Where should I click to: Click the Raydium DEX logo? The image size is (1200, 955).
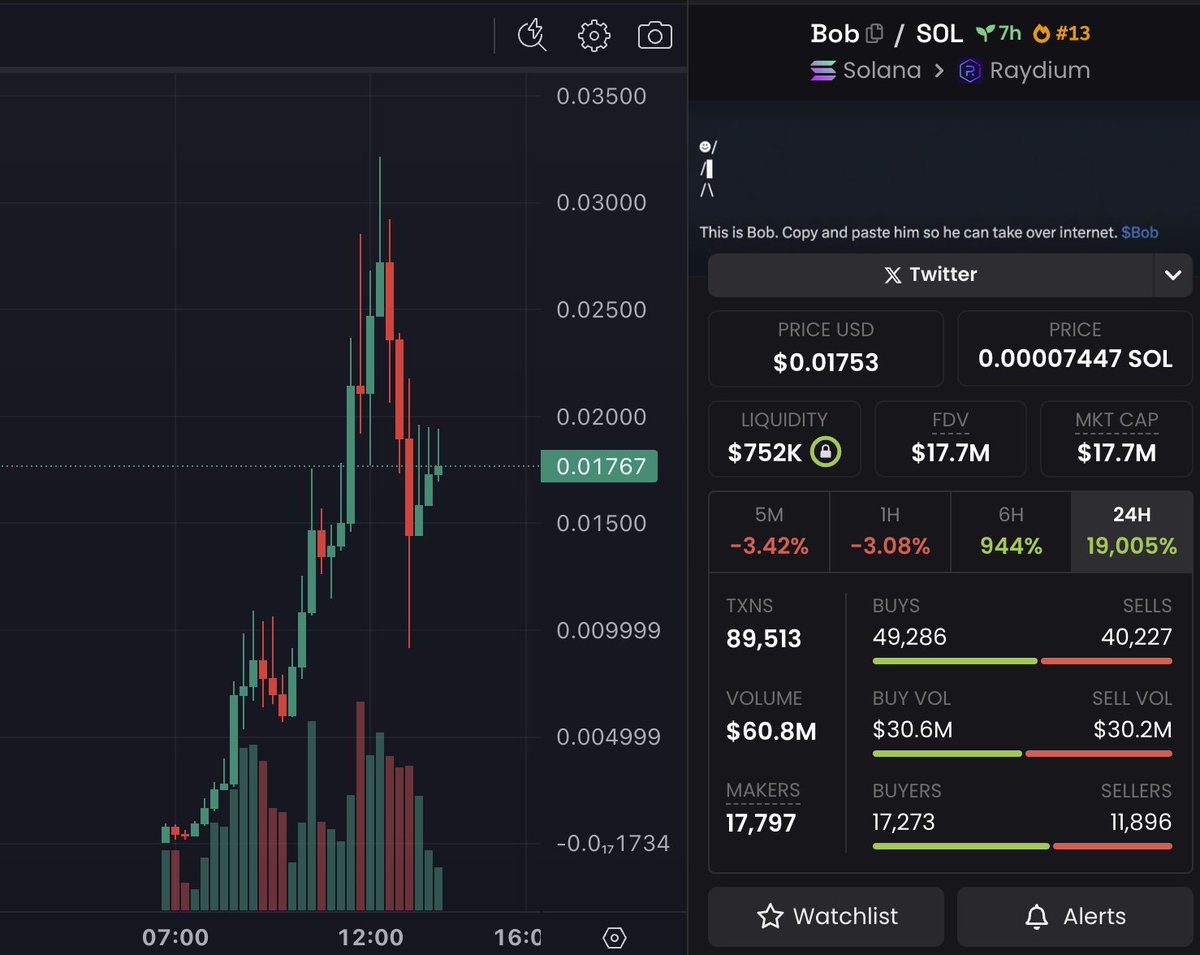970,71
